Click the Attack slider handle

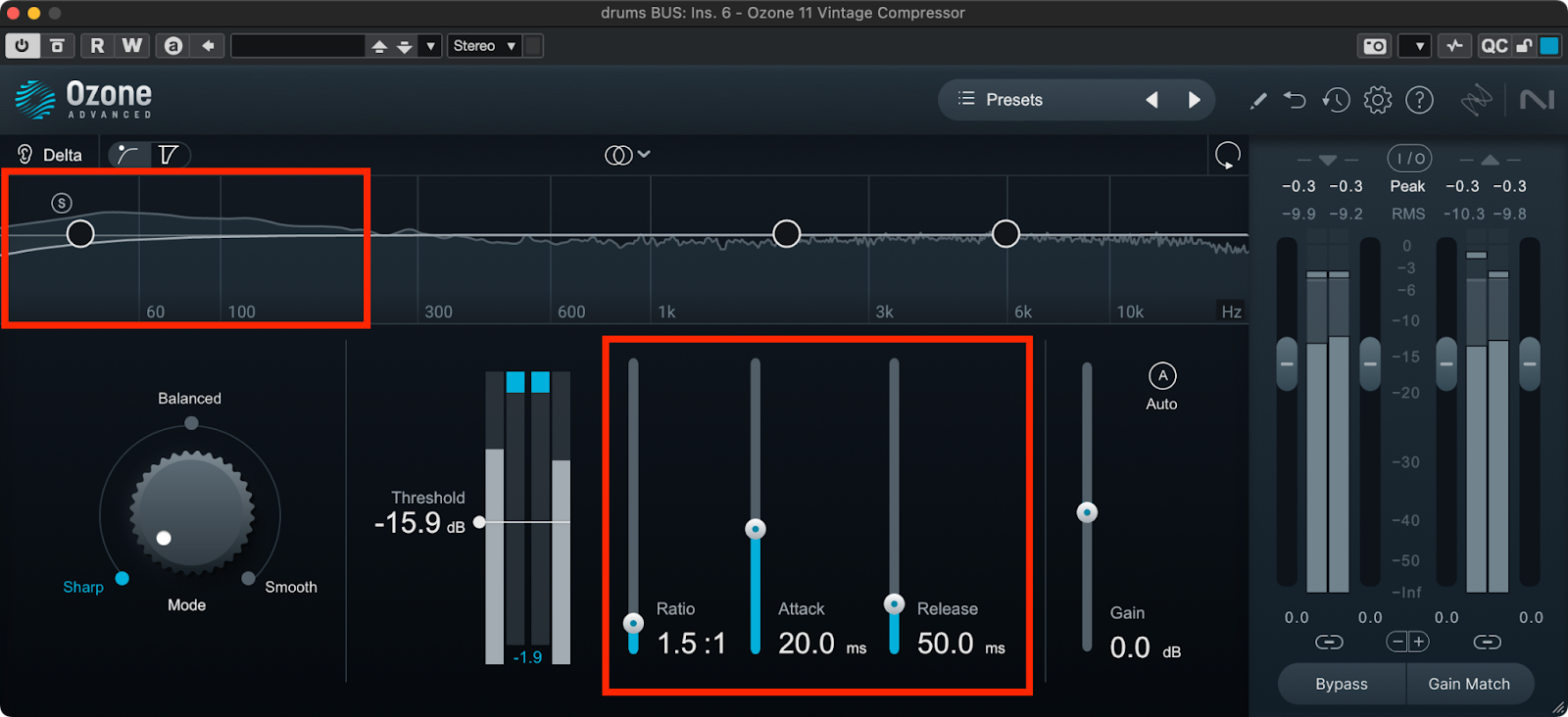tap(755, 529)
